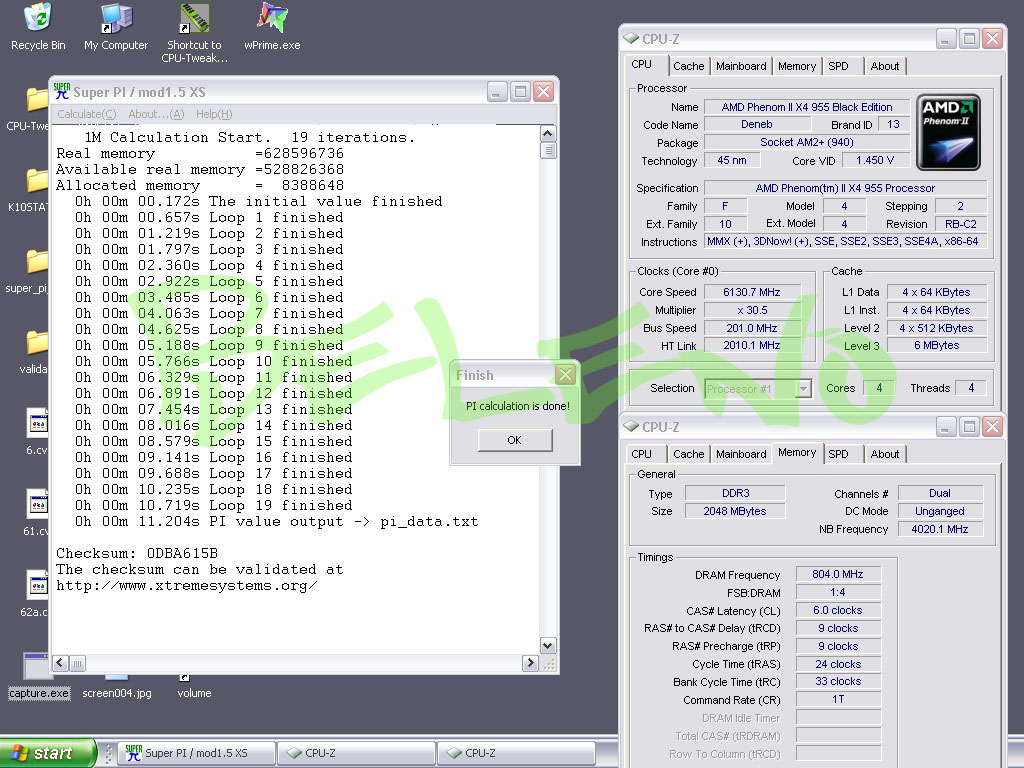The image size is (1024, 768).
Task: Click the Core VID value 1.450 V
Action: (x=874, y=160)
